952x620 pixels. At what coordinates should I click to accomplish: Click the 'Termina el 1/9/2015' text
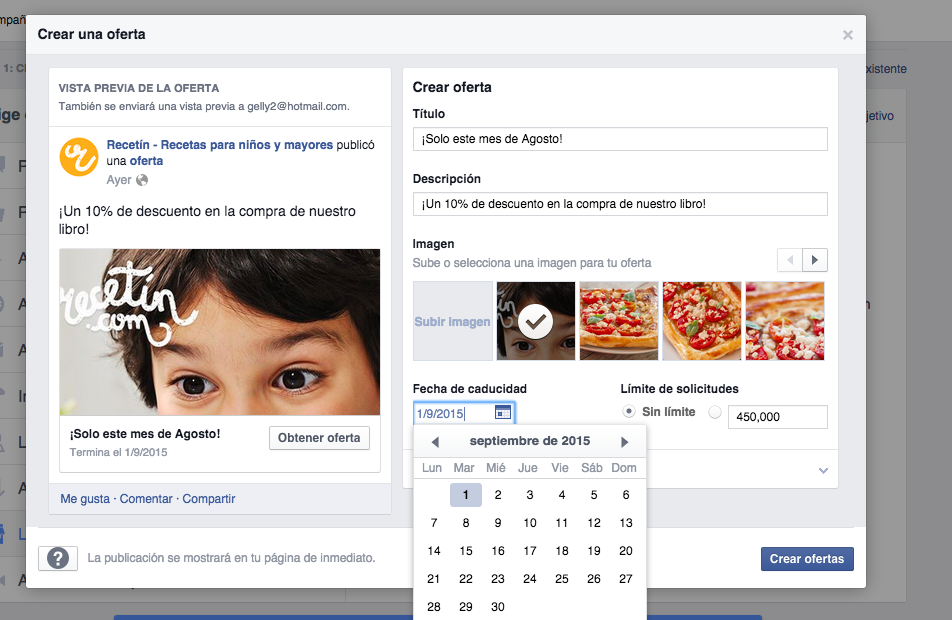(118, 452)
